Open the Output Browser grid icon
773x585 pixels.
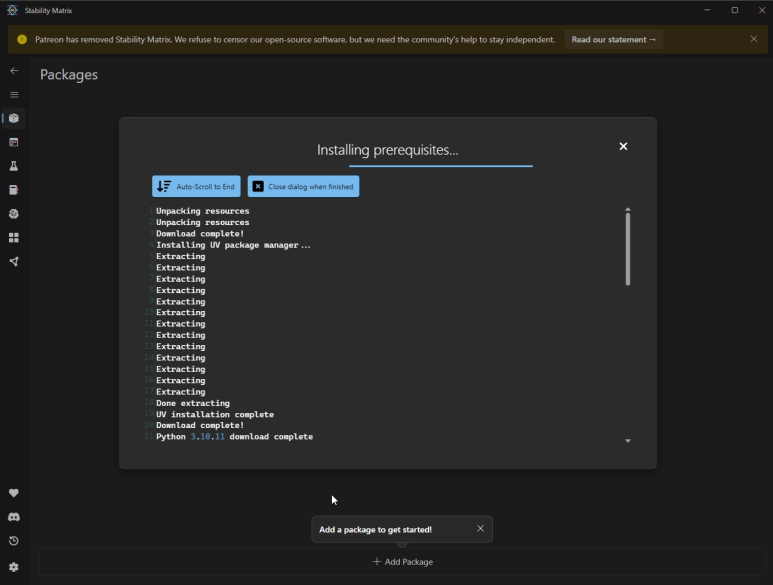(14, 238)
